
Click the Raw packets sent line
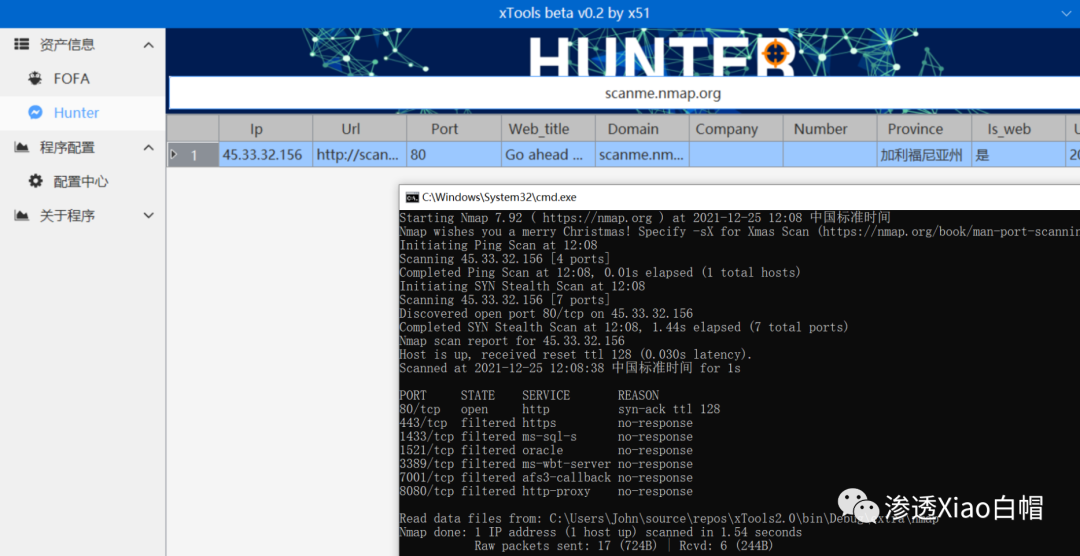[x=623, y=546]
